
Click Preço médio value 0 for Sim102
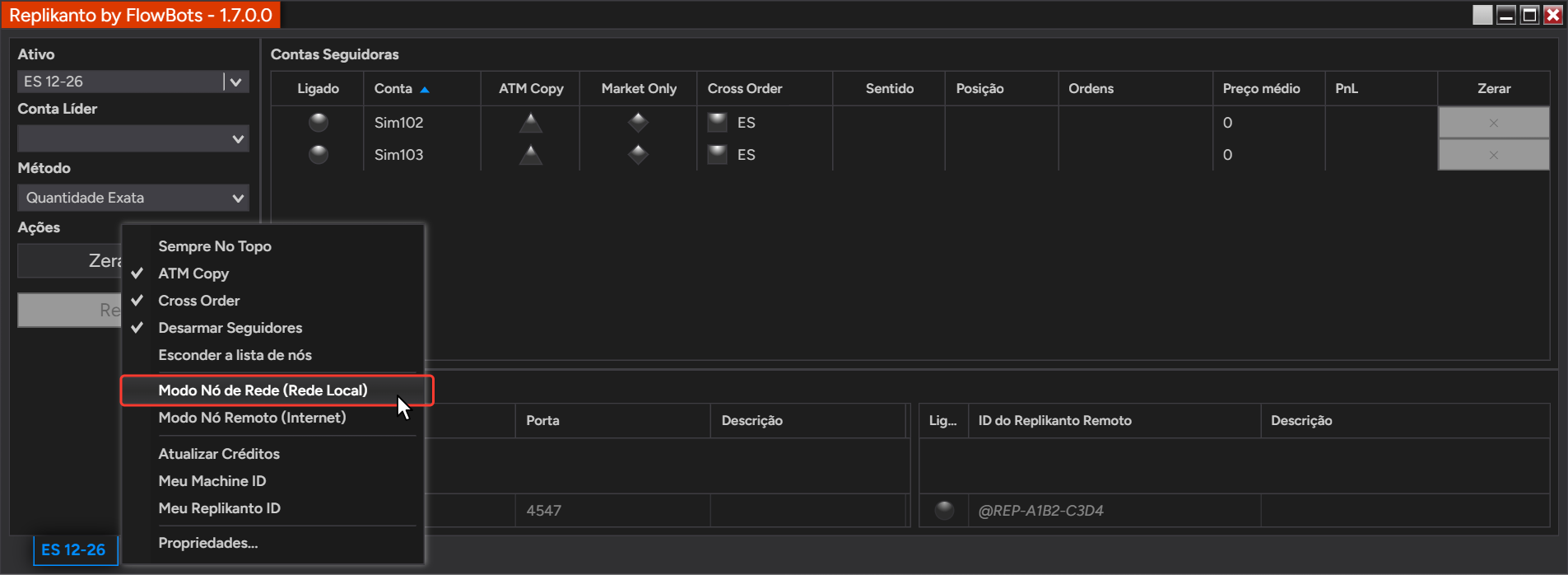pos(1227,123)
